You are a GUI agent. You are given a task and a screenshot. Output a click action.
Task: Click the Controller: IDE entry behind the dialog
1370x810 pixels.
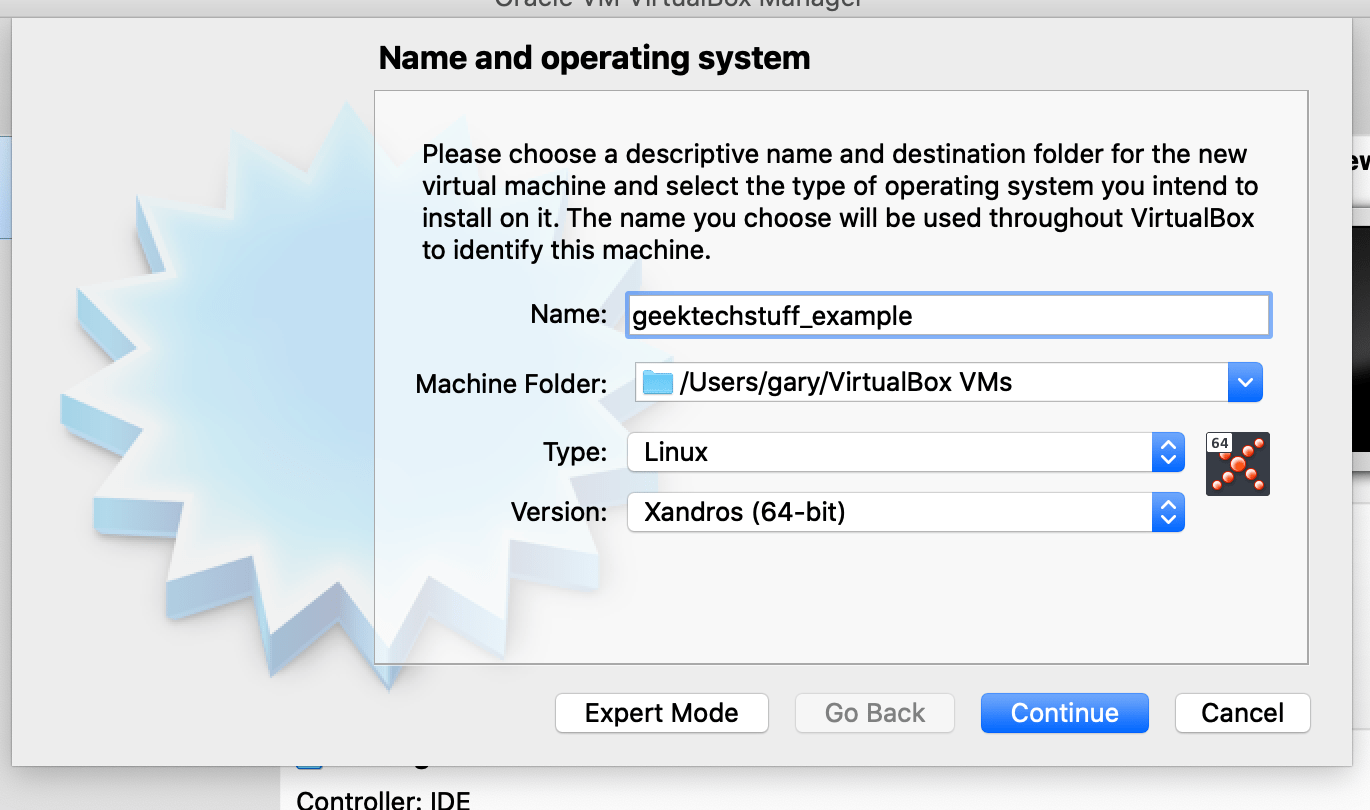click(x=384, y=799)
